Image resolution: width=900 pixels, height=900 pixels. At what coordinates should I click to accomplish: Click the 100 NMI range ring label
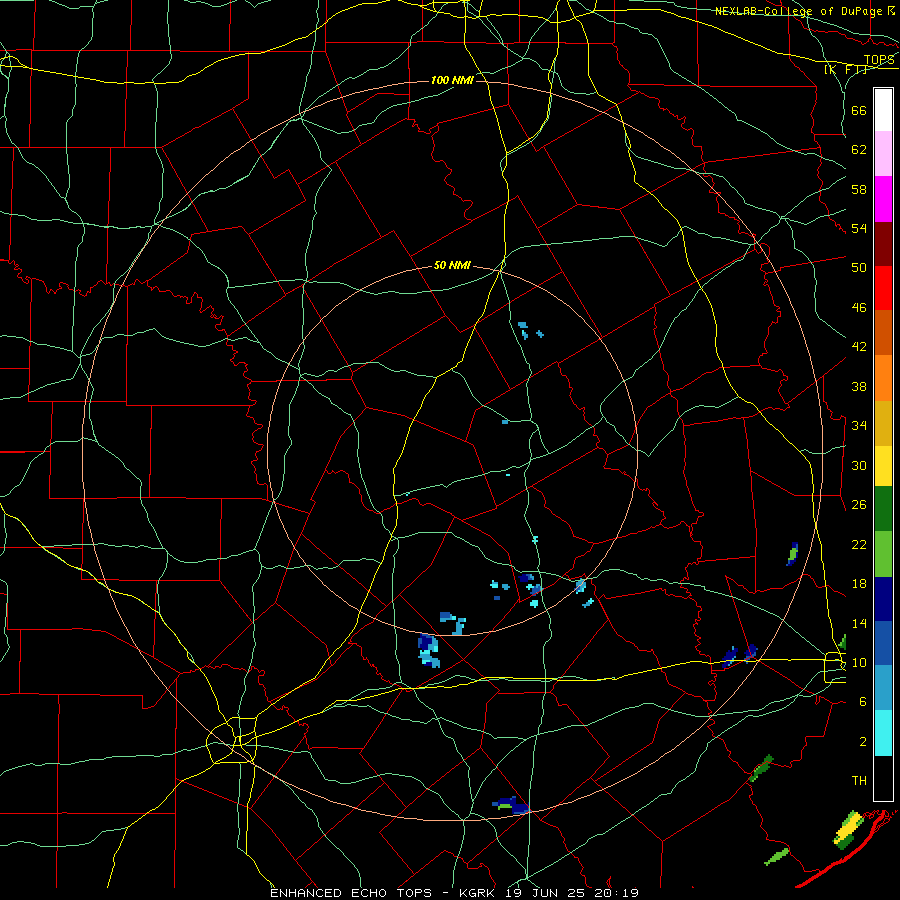[x=452, y=80]
